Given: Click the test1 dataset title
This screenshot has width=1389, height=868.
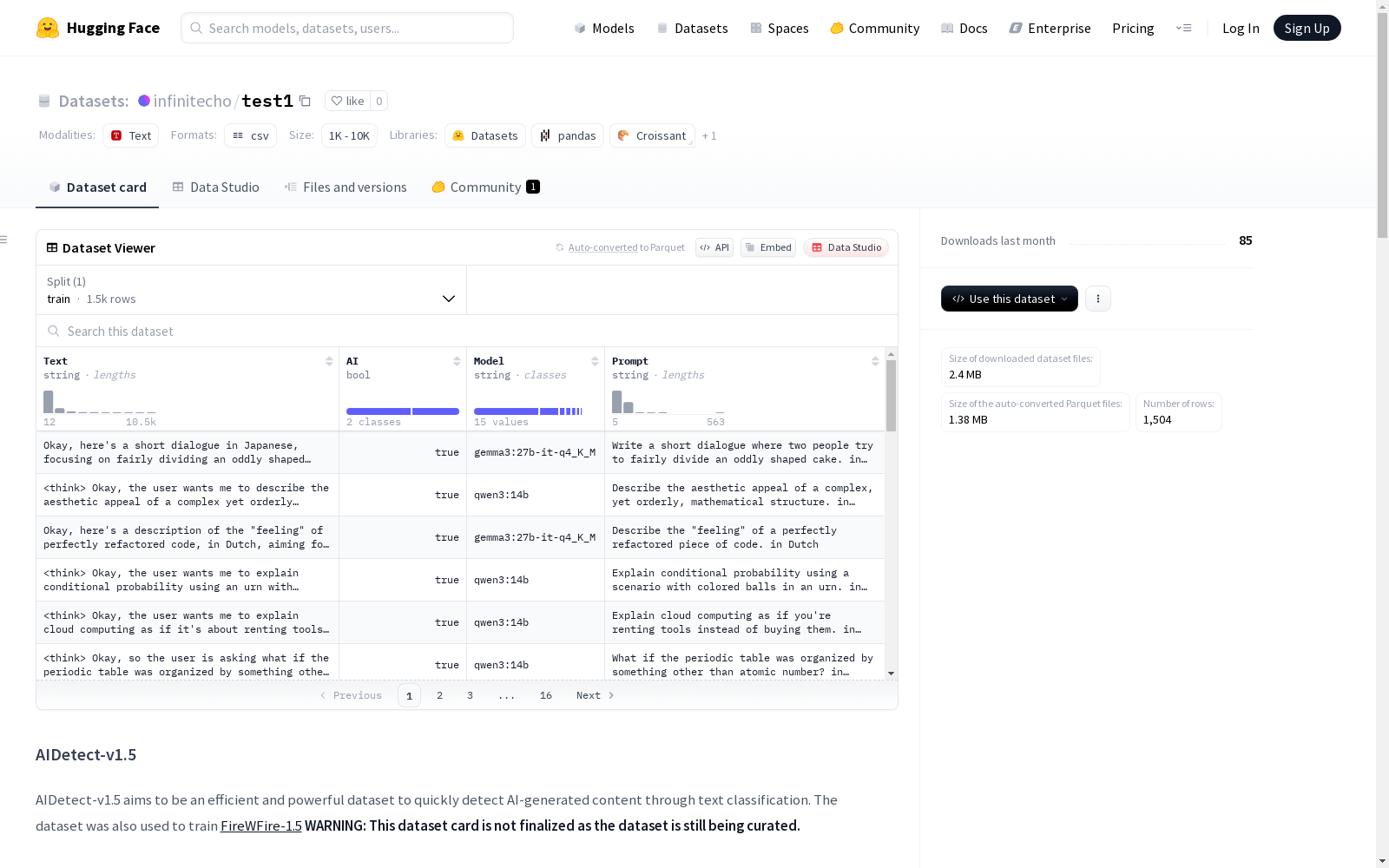Looking at the screenshot, I should click(x=267, y=101).
